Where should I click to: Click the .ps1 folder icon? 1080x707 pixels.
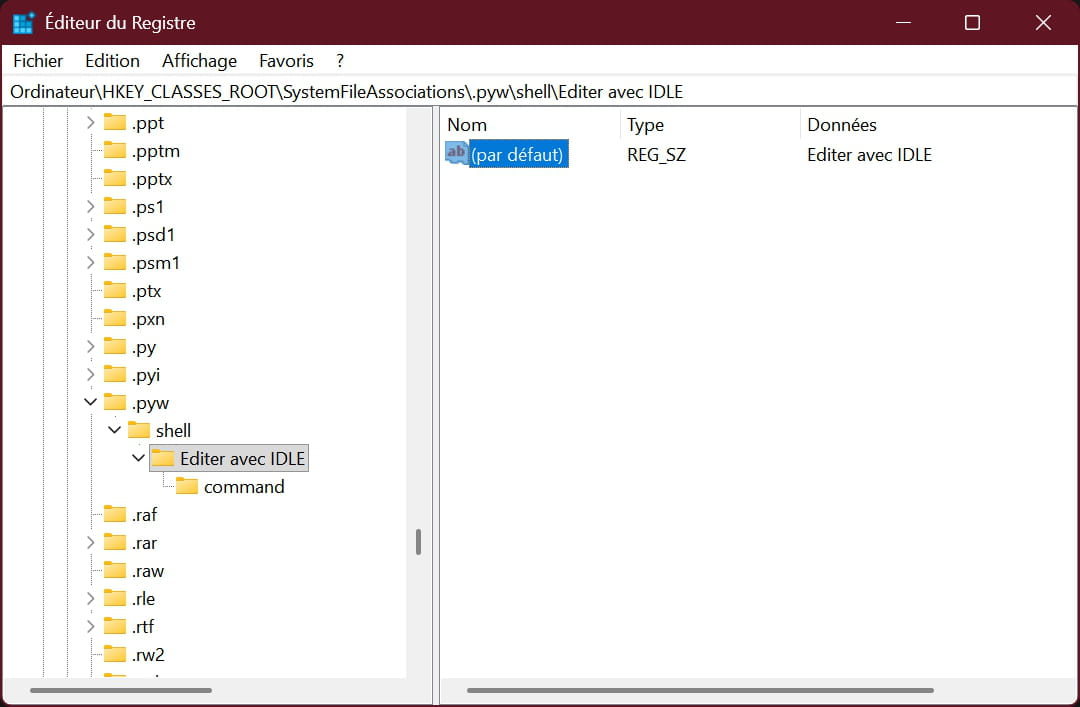coord(115,207)
